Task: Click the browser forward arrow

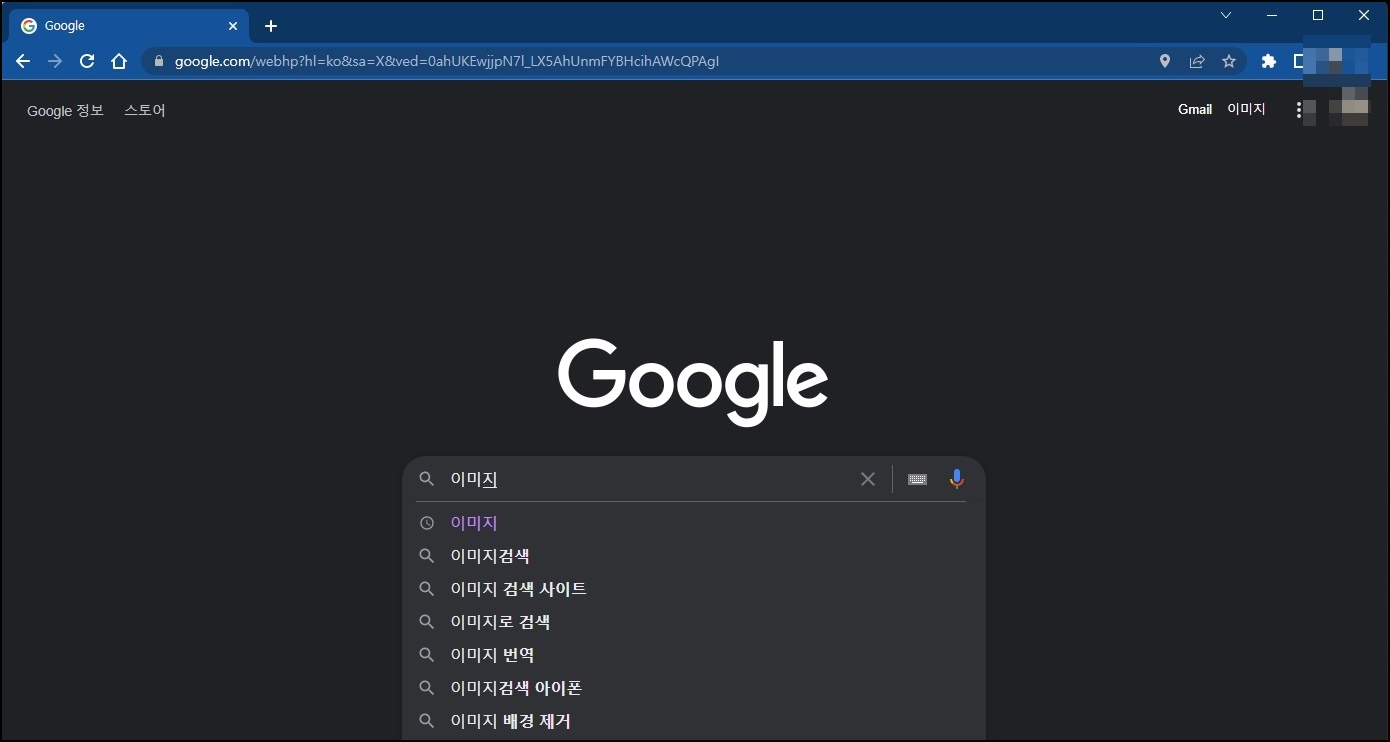Action: [55, 61]
